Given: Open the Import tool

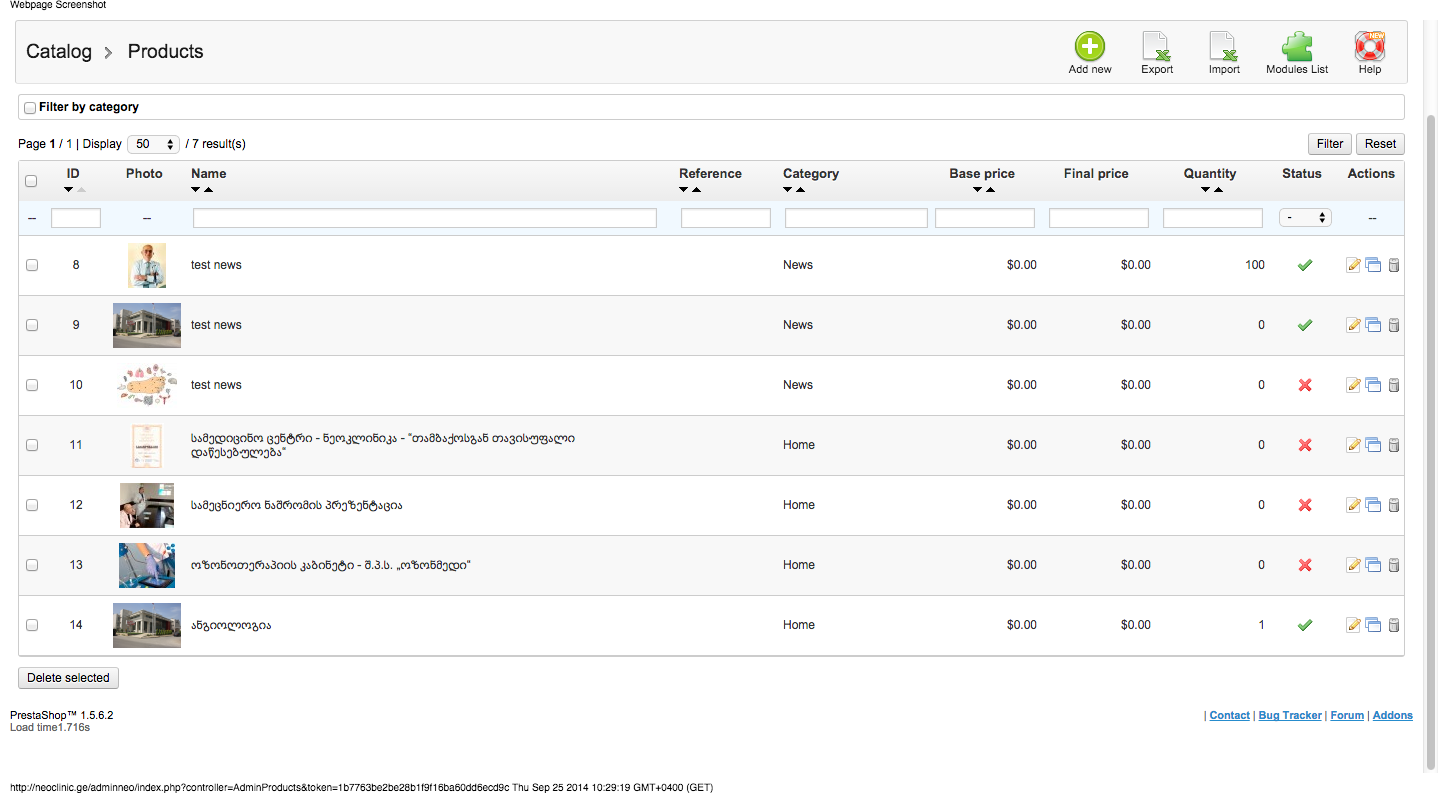Looking at the screenshot, I should pyautogui.click(x=1224, y=48).
